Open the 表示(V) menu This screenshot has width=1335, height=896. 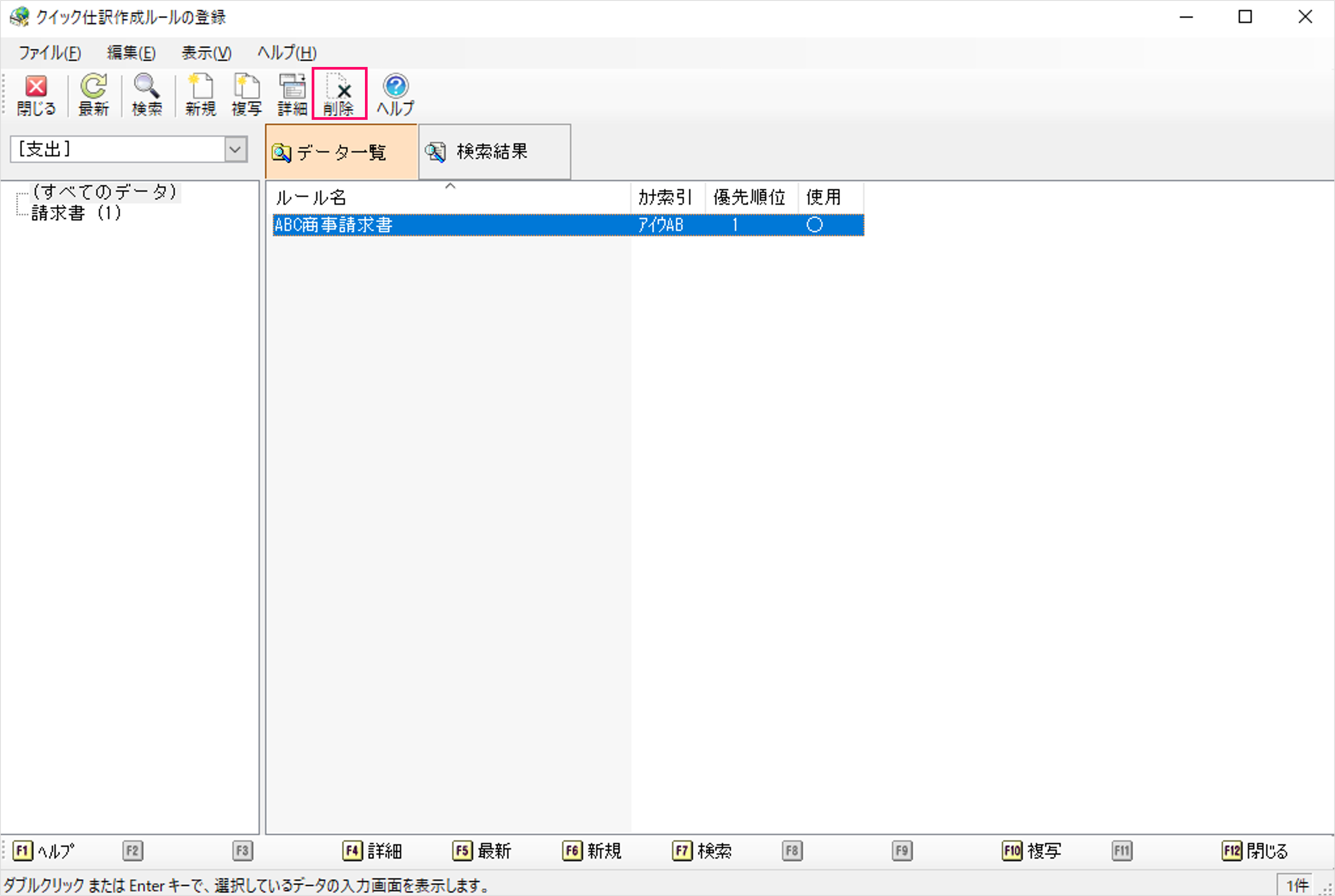[x=206, y=53]
